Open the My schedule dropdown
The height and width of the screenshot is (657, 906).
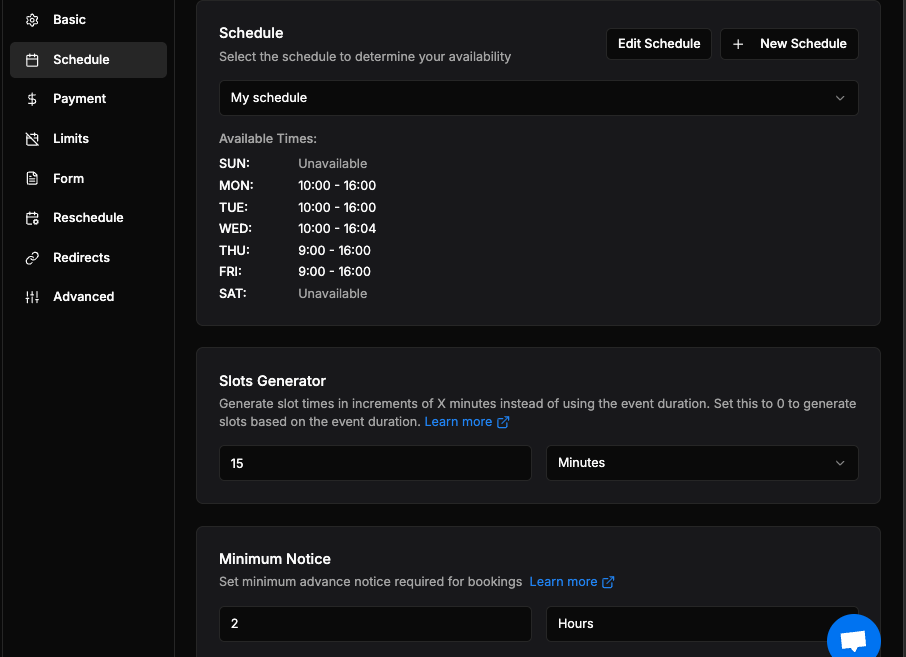pyautogui.click(x=539, y=98)
